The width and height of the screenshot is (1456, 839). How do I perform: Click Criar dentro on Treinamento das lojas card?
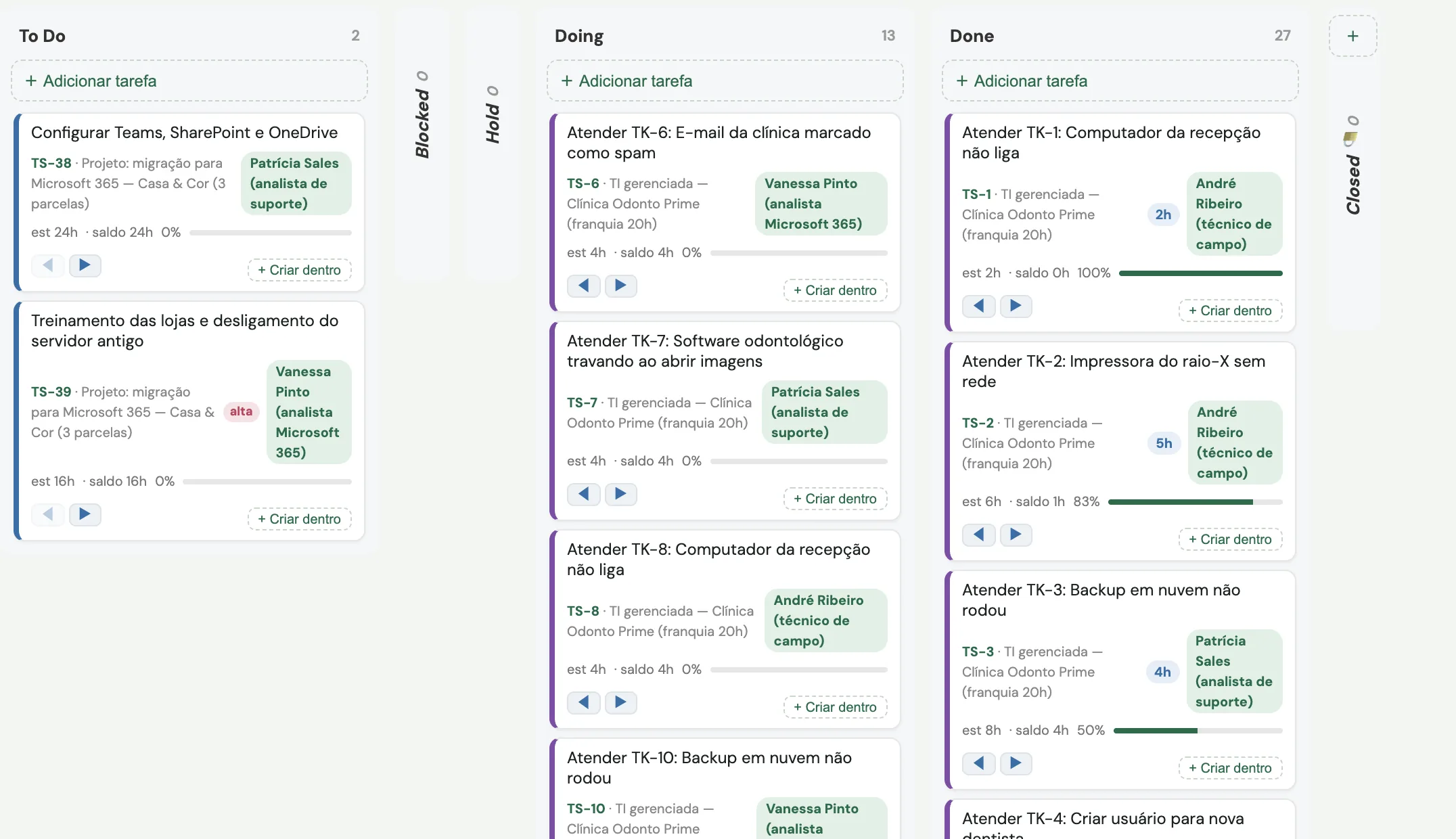(x=300, y=519)
